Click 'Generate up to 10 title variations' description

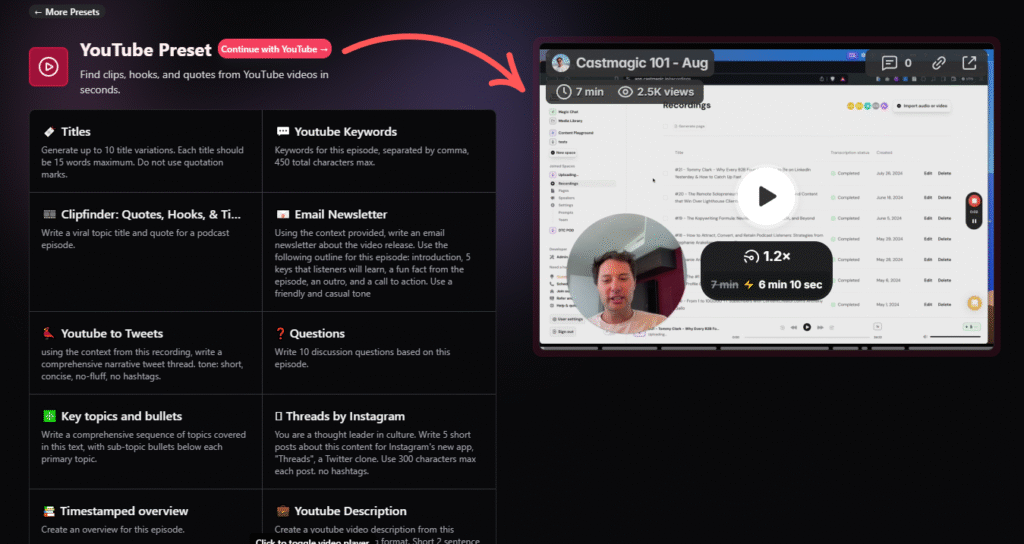(142, 162)
